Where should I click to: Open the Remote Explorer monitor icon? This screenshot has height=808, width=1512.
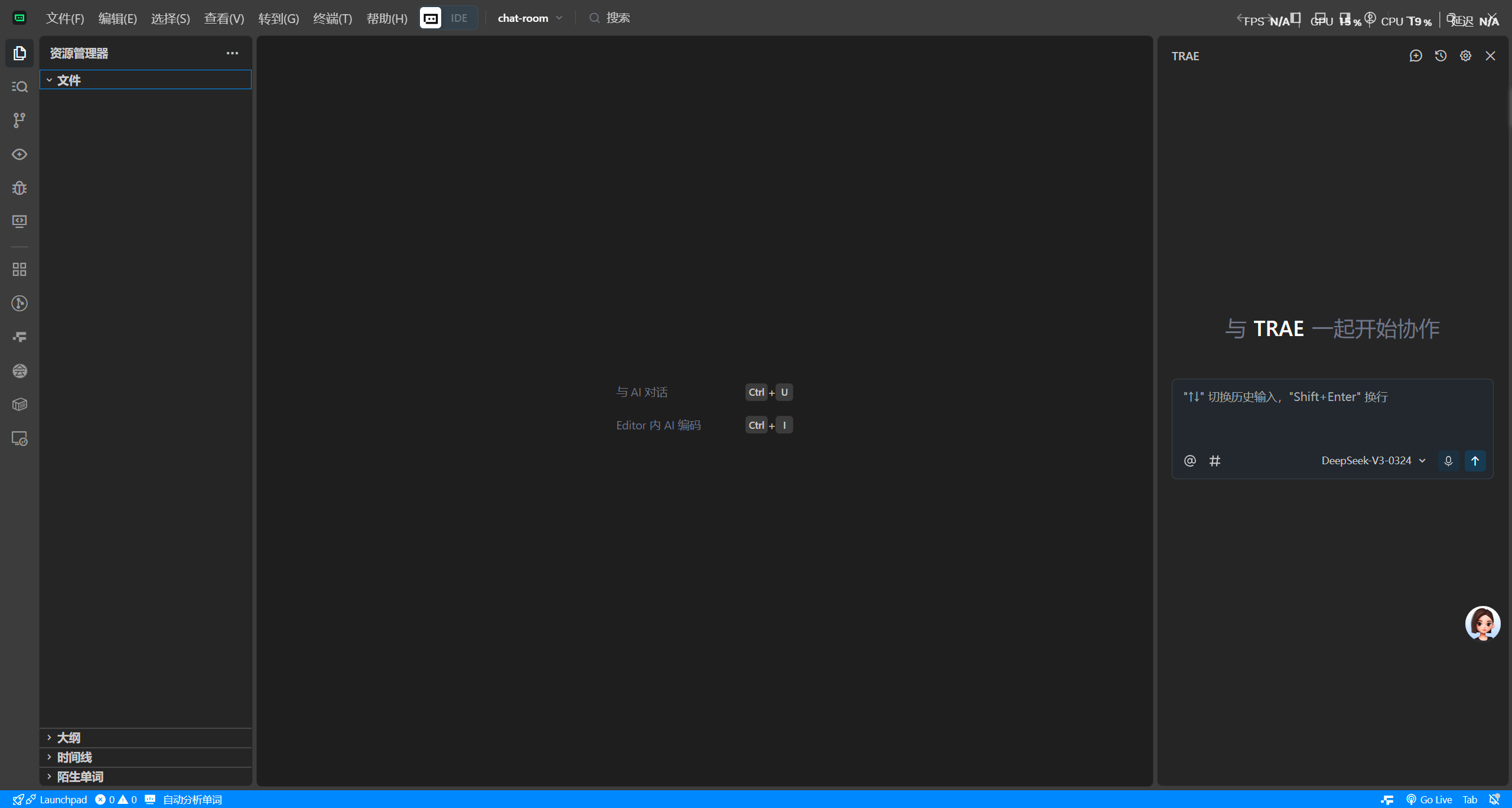pyautogui.click(x=19, y=221)
